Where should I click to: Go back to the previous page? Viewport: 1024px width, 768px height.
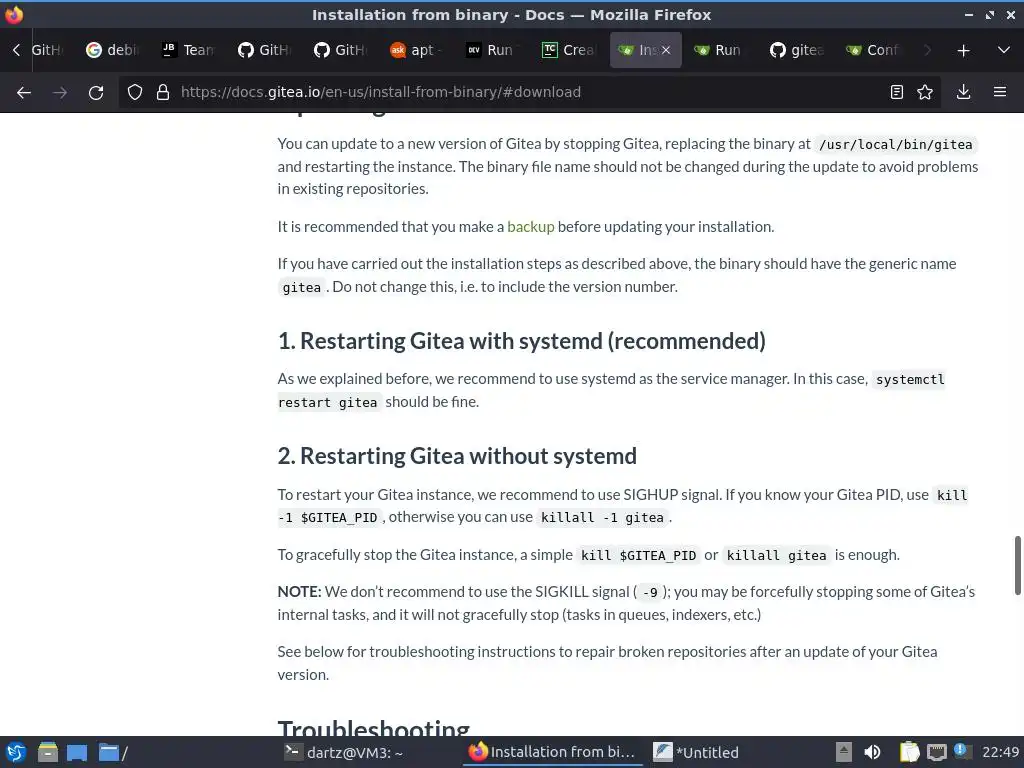coord(24,92)
